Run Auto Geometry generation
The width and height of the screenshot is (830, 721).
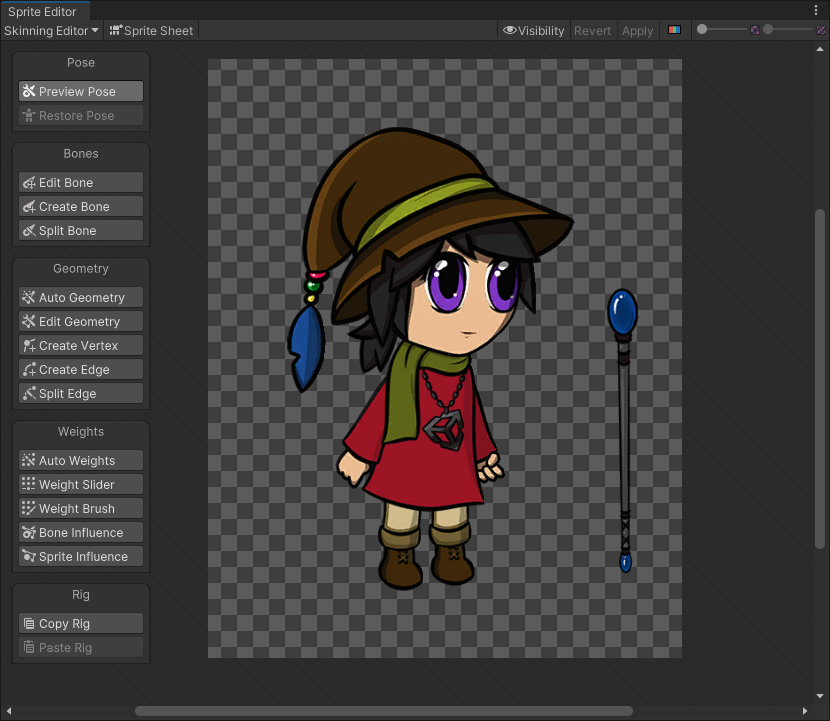[81, 298]
